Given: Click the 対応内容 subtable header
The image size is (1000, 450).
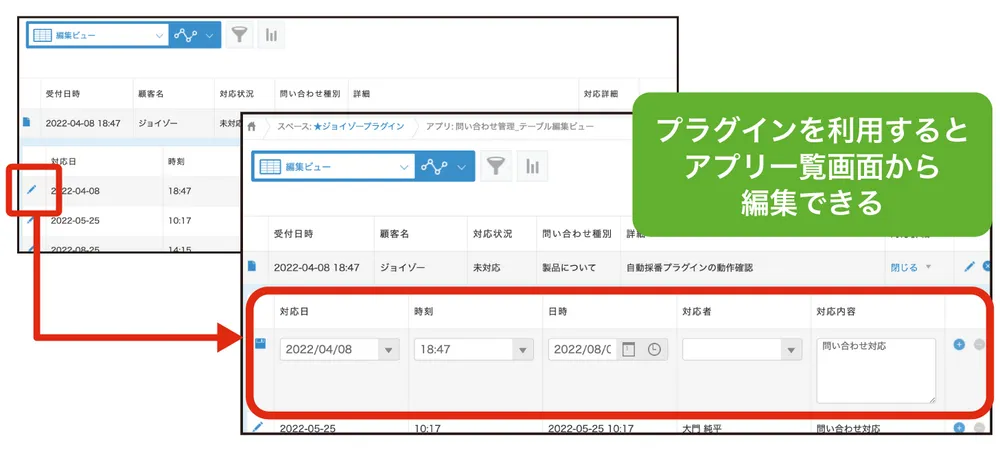Looking at the screenshot, I should pos(836,312).
